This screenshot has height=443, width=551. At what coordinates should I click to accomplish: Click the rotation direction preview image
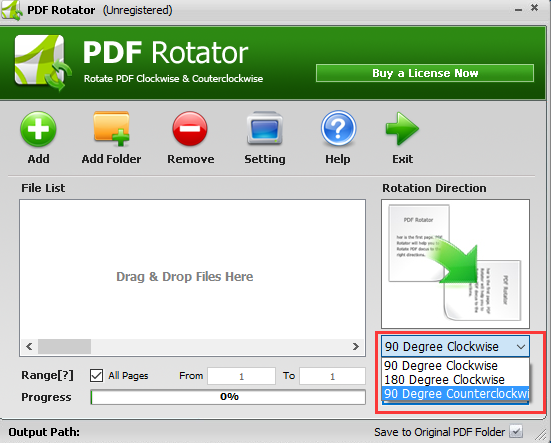click(x=455, y=264)
